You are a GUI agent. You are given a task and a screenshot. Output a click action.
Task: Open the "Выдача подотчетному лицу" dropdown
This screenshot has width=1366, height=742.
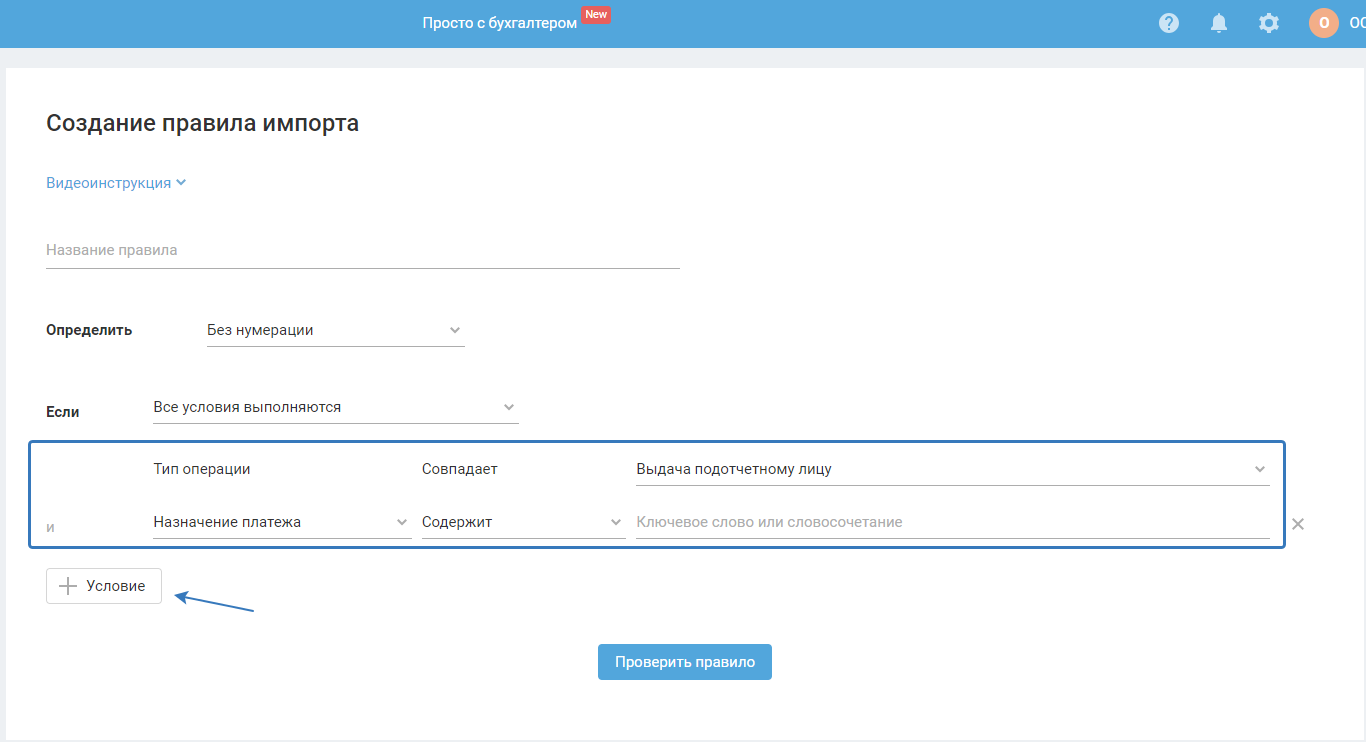(x=953, y=469)
